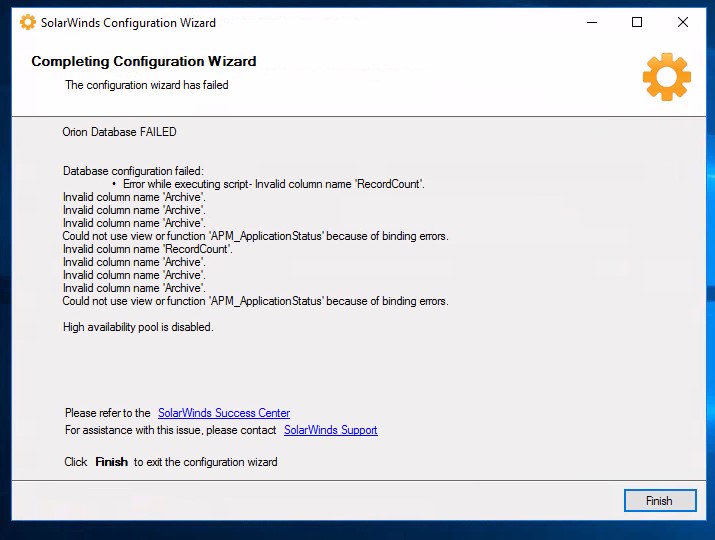Open the SolarWinds Success Center link

coord(224,413)
